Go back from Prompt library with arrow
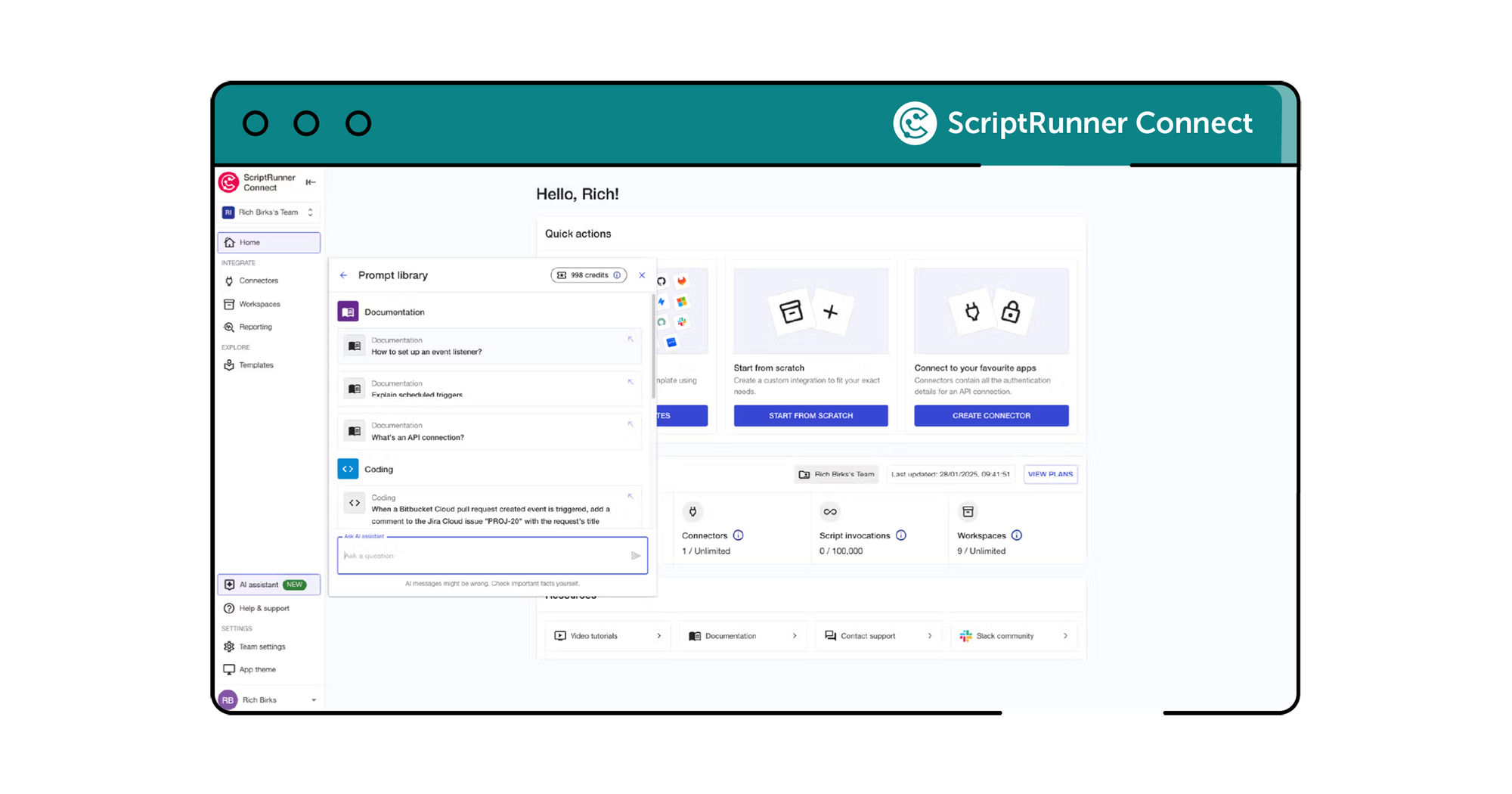The width and height of the screenshot is (1512, 794). point(344,275)
